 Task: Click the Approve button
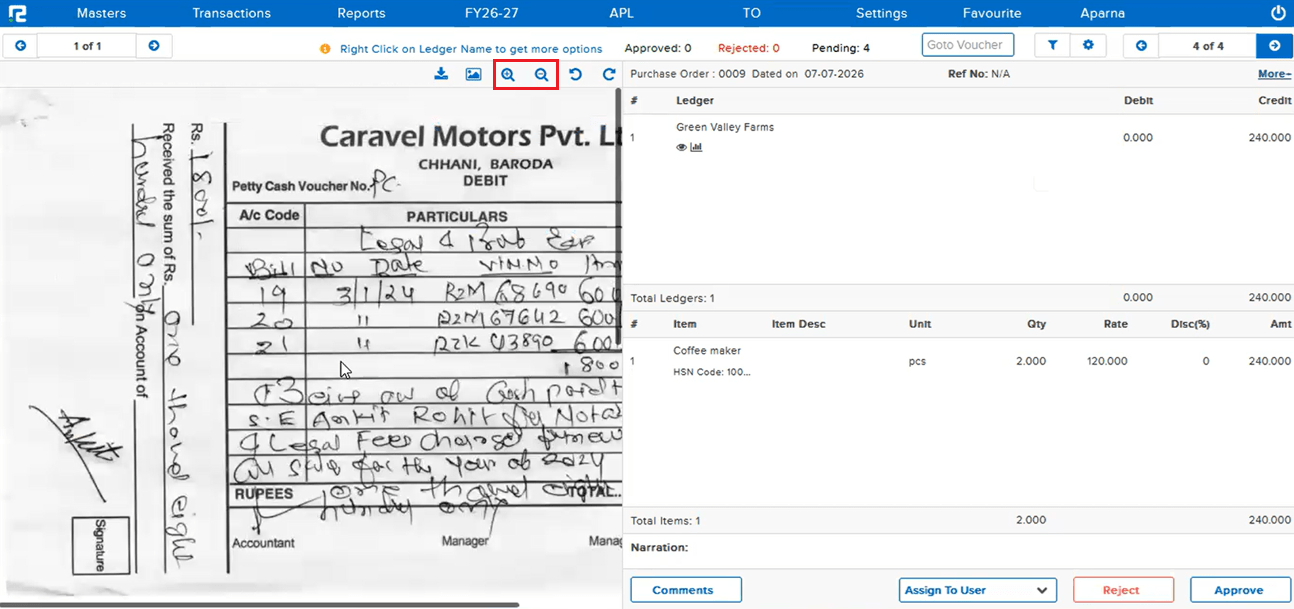tap(1240, 590)
